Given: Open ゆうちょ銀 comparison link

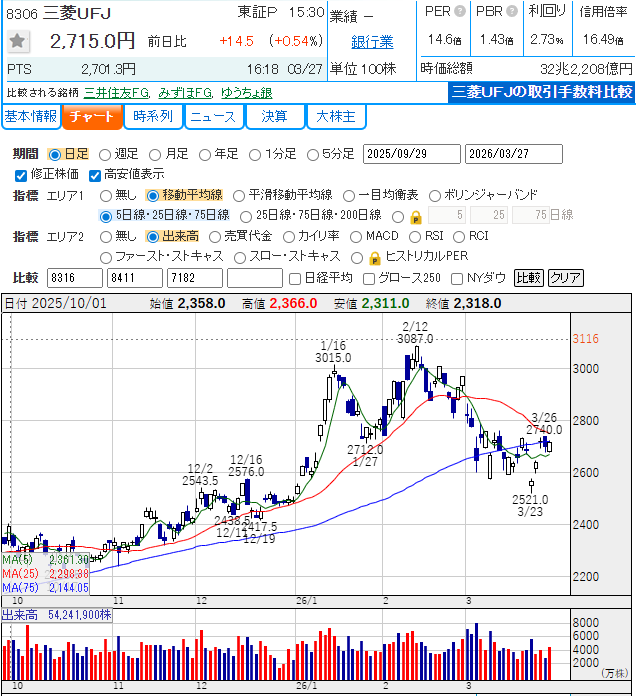Looking at the screenshot, I should tap(247, 93).
